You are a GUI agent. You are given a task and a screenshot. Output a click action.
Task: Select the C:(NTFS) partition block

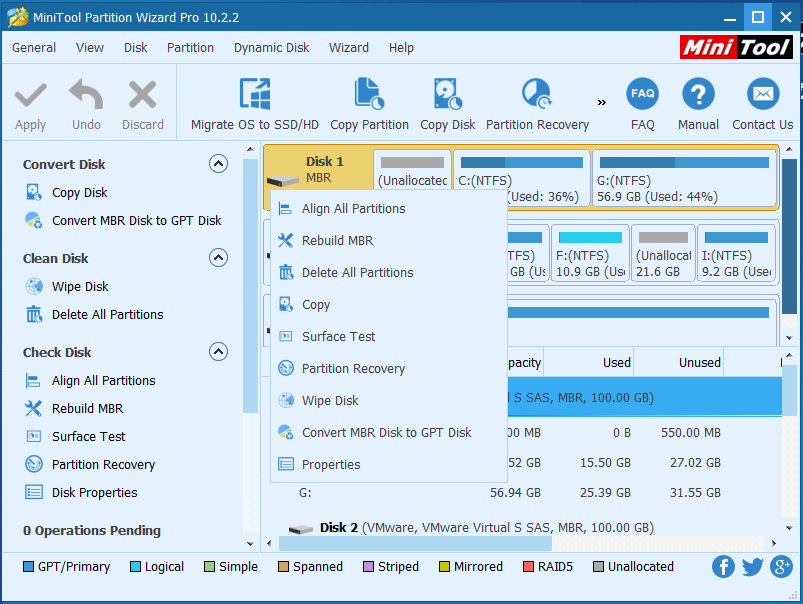[x=521, y=178]
